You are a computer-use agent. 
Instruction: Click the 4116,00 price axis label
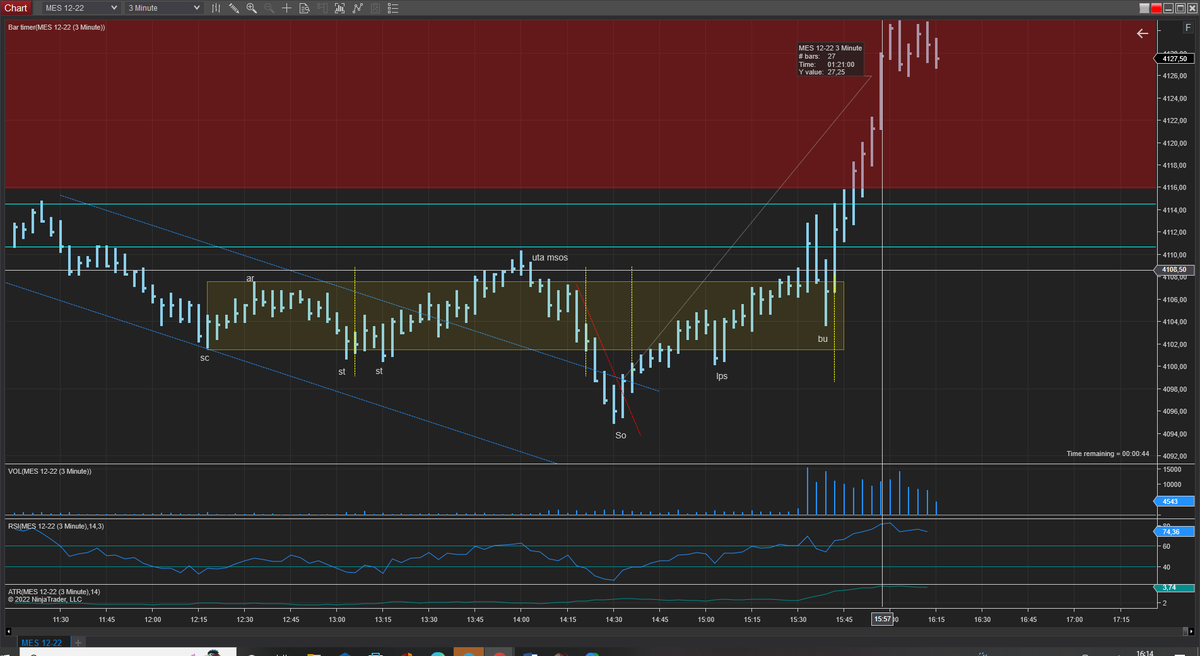[1174, 187]
